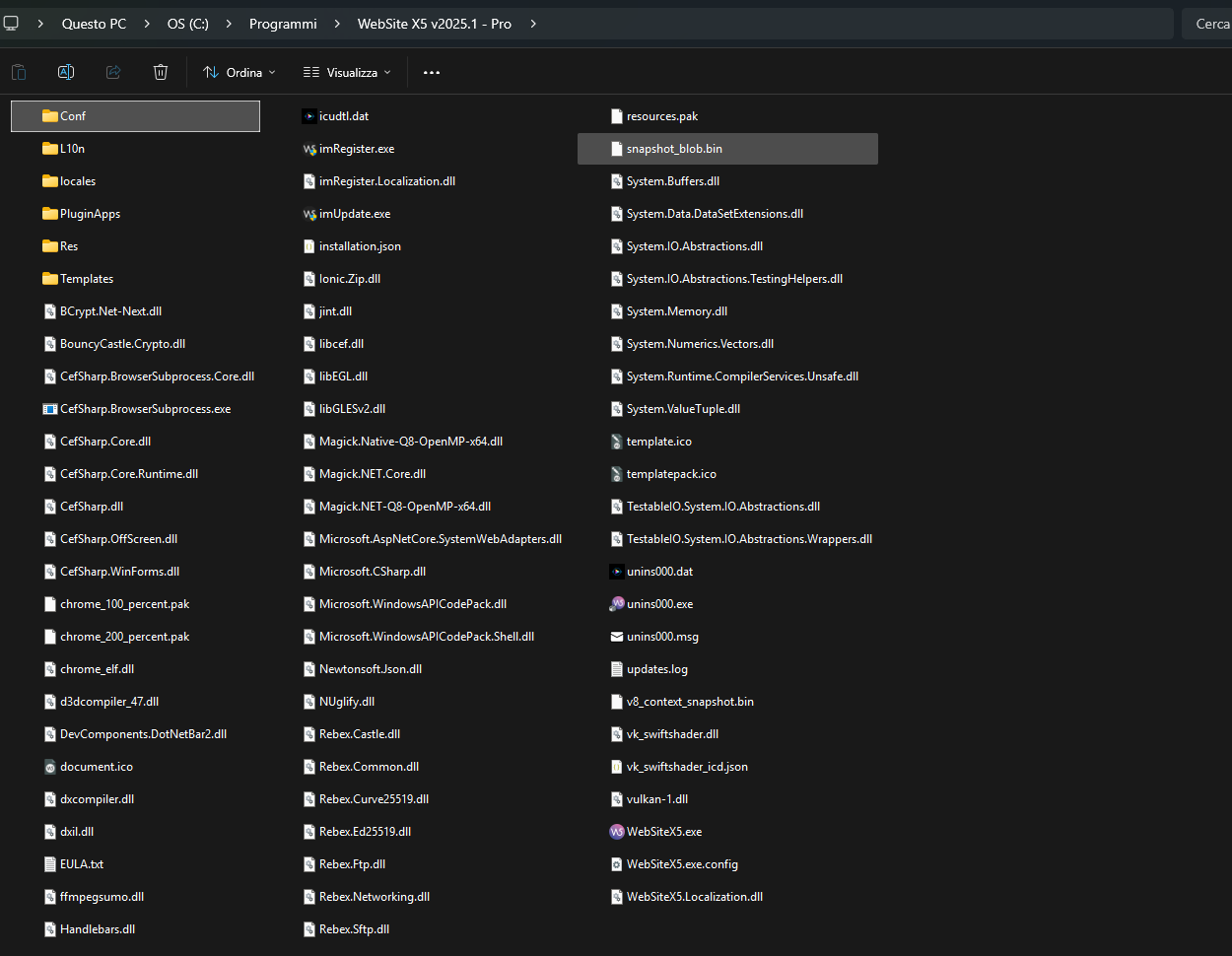Click the unins000.exe uninstaller icon
The image size is (1232, 956).
(x=617, y=604)
